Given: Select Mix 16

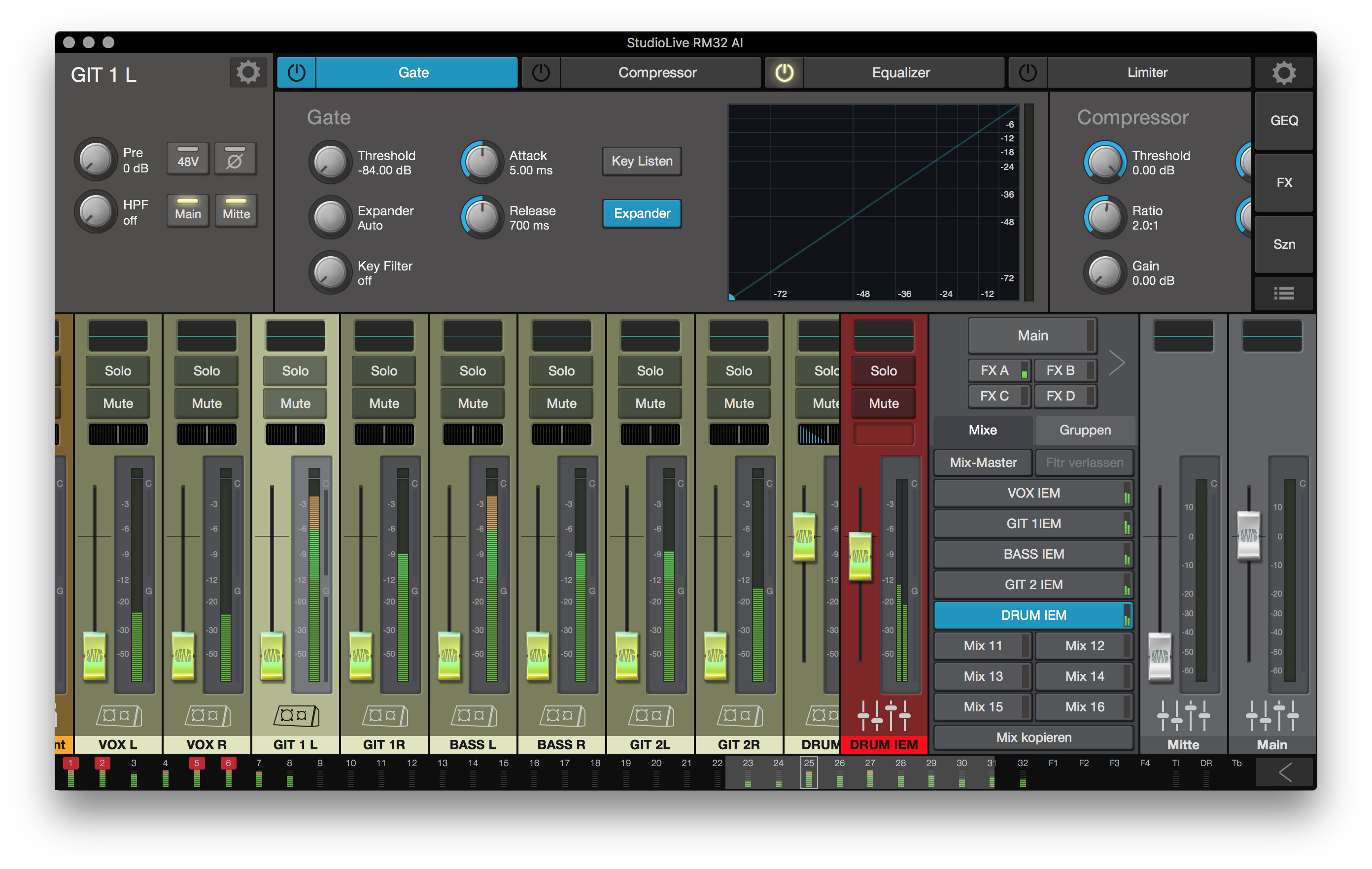Looking at the screenshot, I should pyautogui.click(x=1084, y=707).
